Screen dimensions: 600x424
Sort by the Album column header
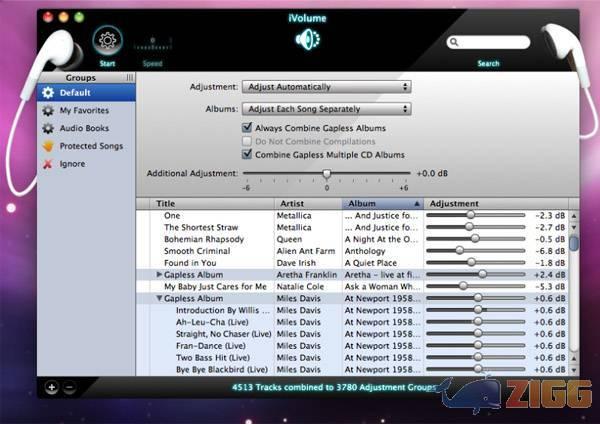click(381, 204)
